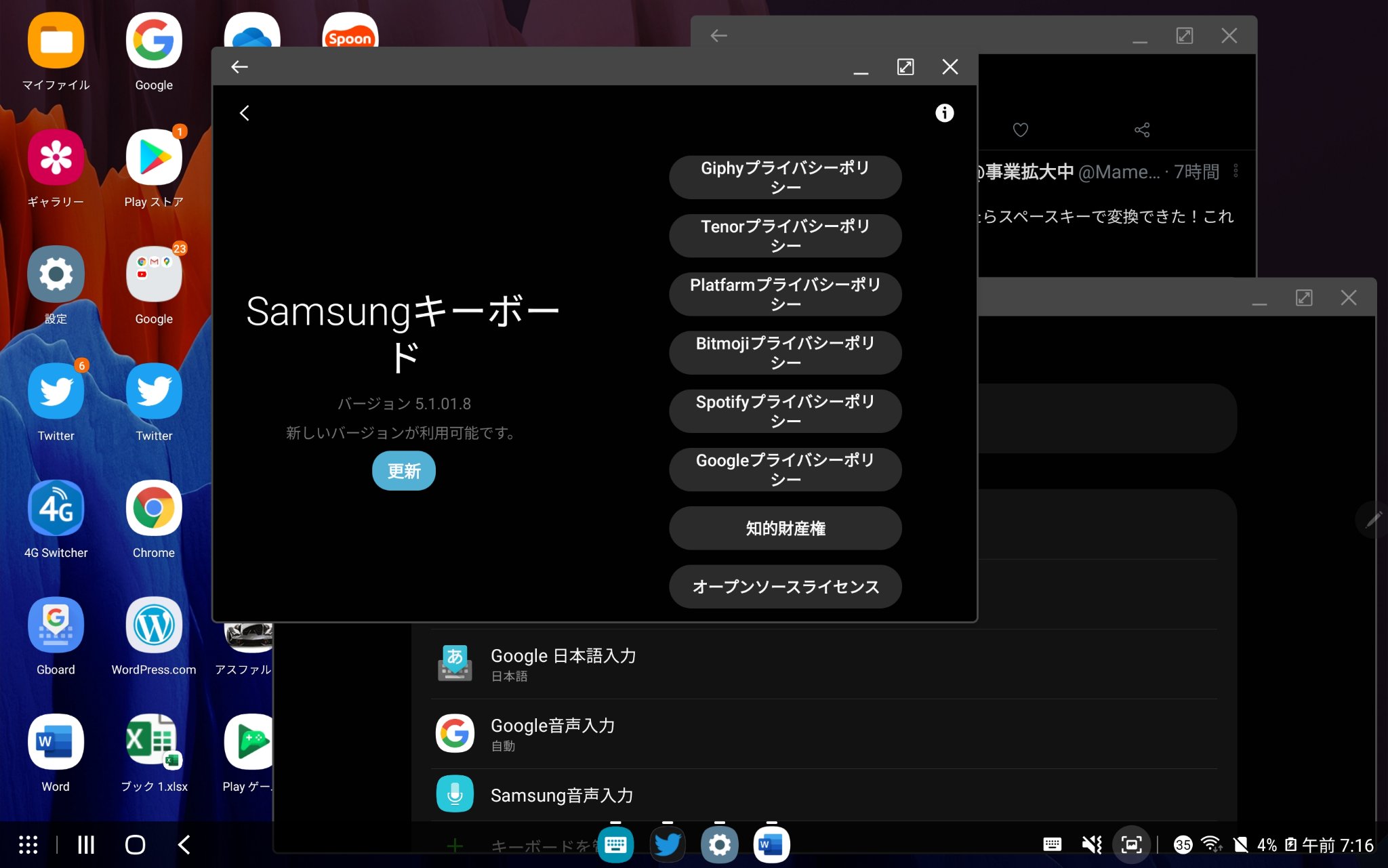Screen dimensions: 1388x868
Task: Open Tenorプライバシーポリシー
Action: 785,235
